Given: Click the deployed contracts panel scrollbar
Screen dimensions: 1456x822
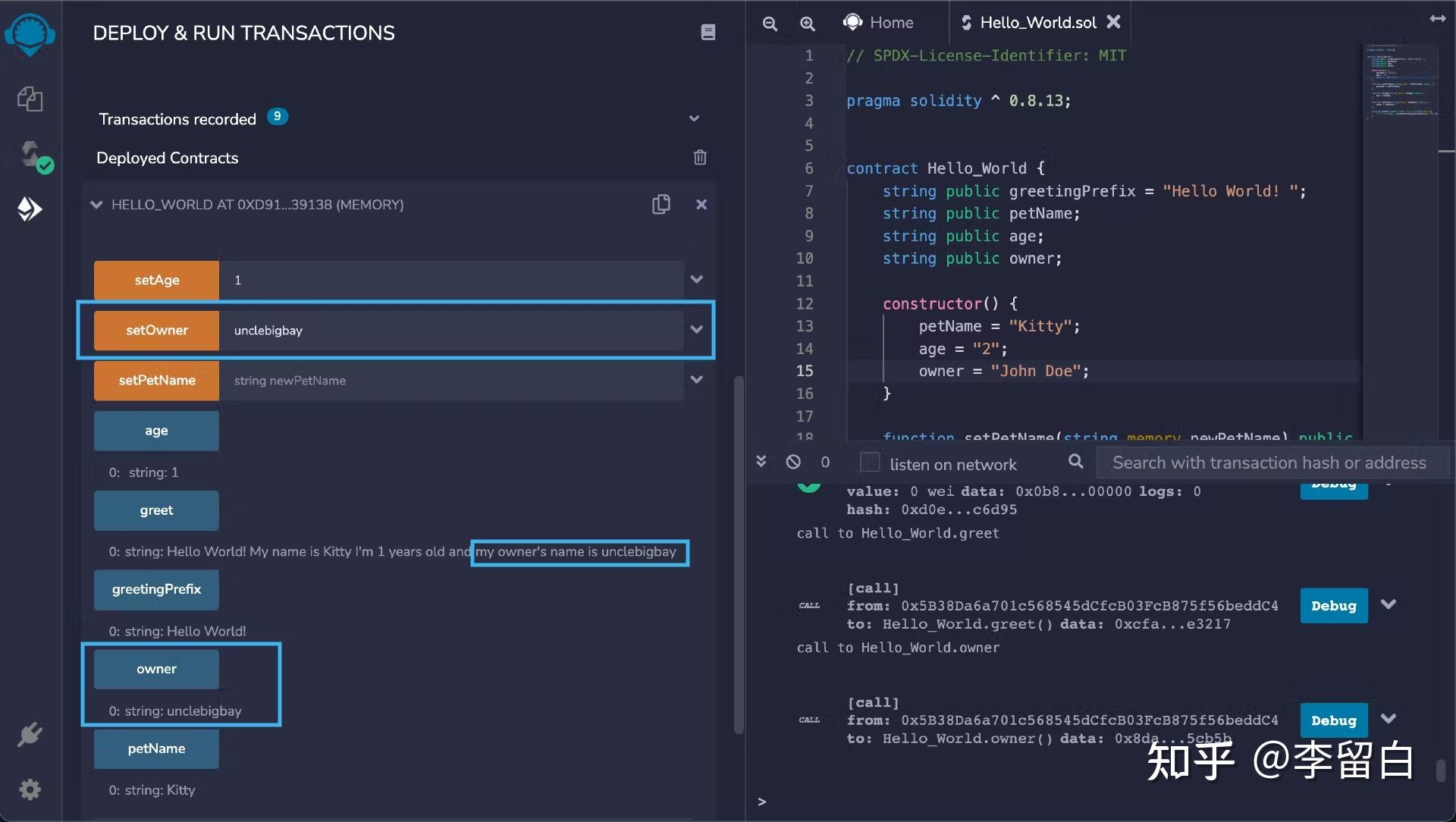Looking at the screenshot, I should point(739,554).
